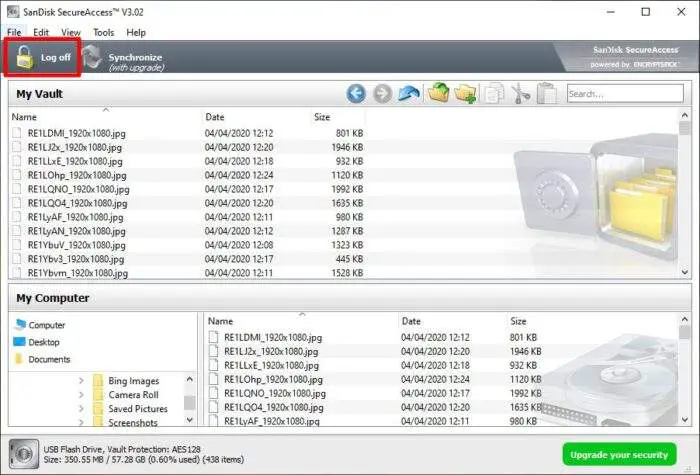The image size is (700, 475).
Task: Select RE1Ybvm_1920x1080.jpg in My Vault
Action: click(x=78, y=273)
